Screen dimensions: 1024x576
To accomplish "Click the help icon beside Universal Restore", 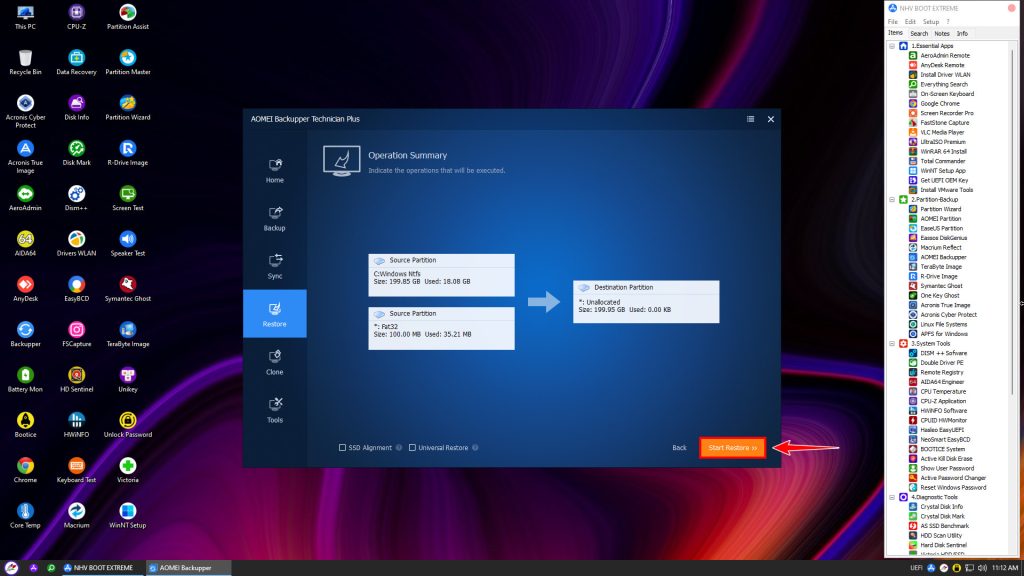I will (x=475, y=447).
